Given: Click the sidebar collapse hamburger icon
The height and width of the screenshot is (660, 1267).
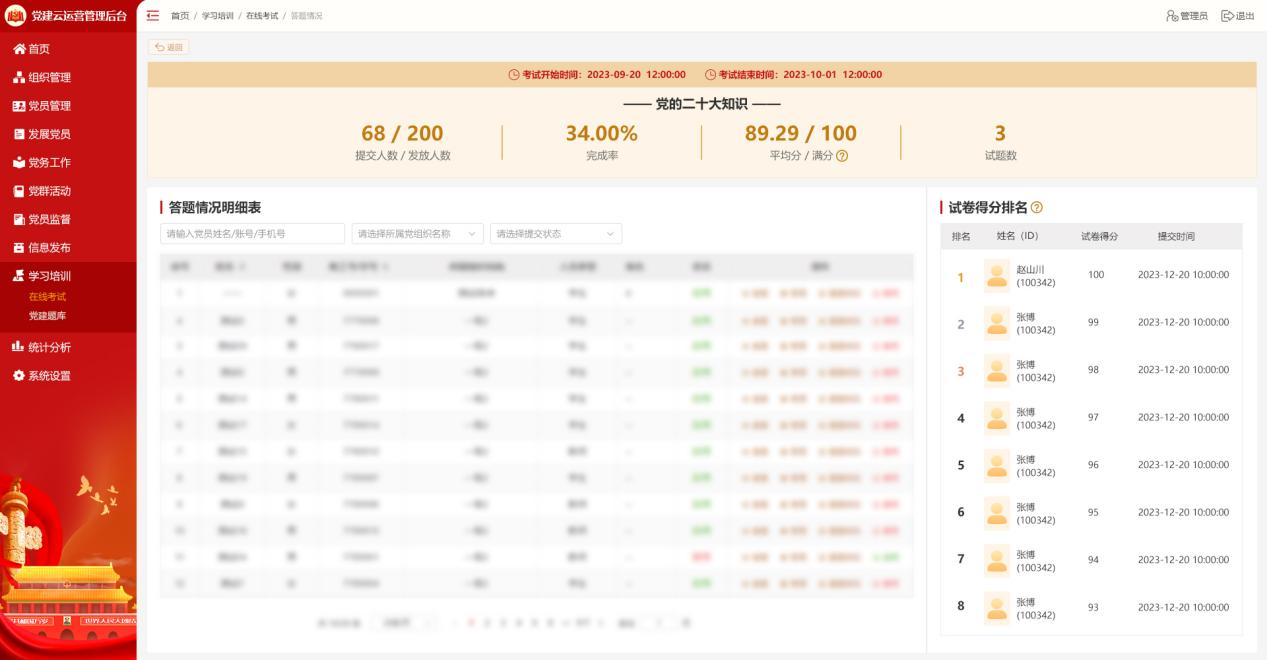Looking at the screenshot, I should (153, 16).
